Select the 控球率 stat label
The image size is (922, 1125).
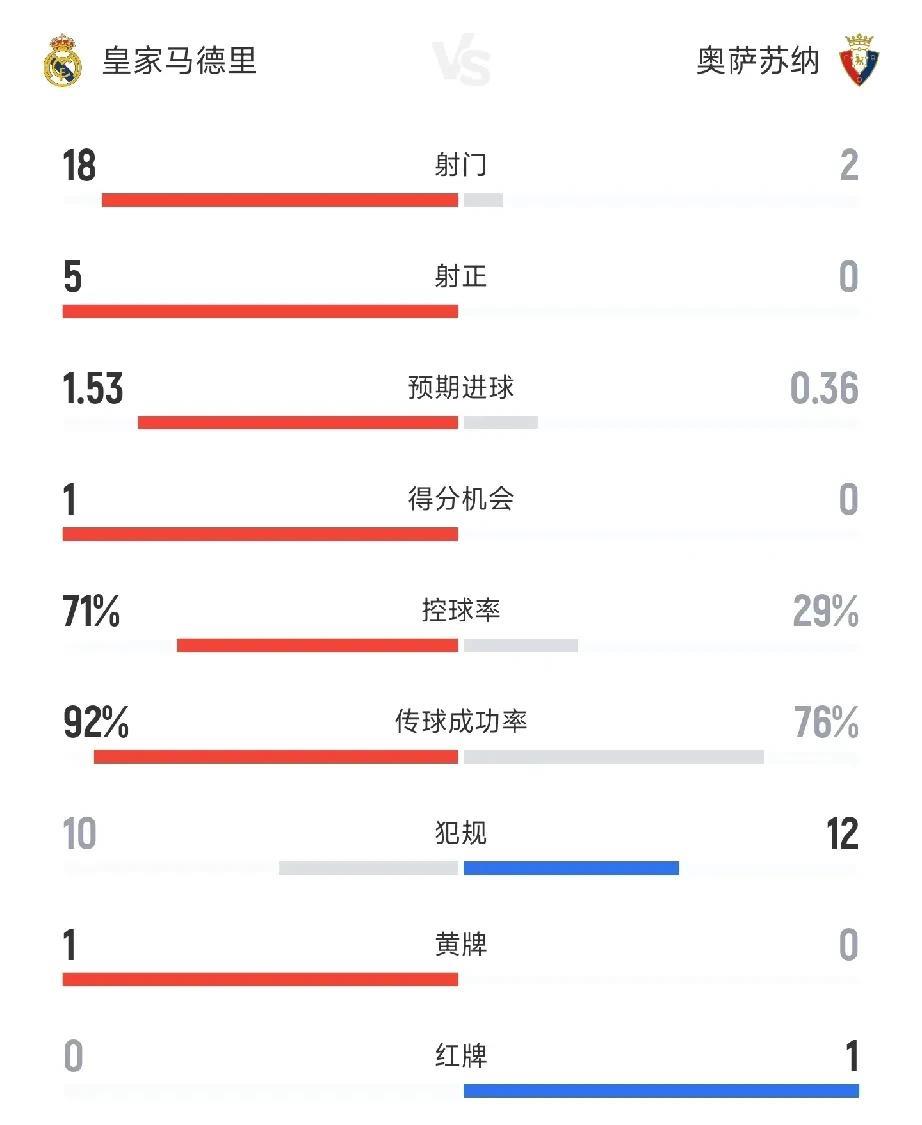(461, 610)
